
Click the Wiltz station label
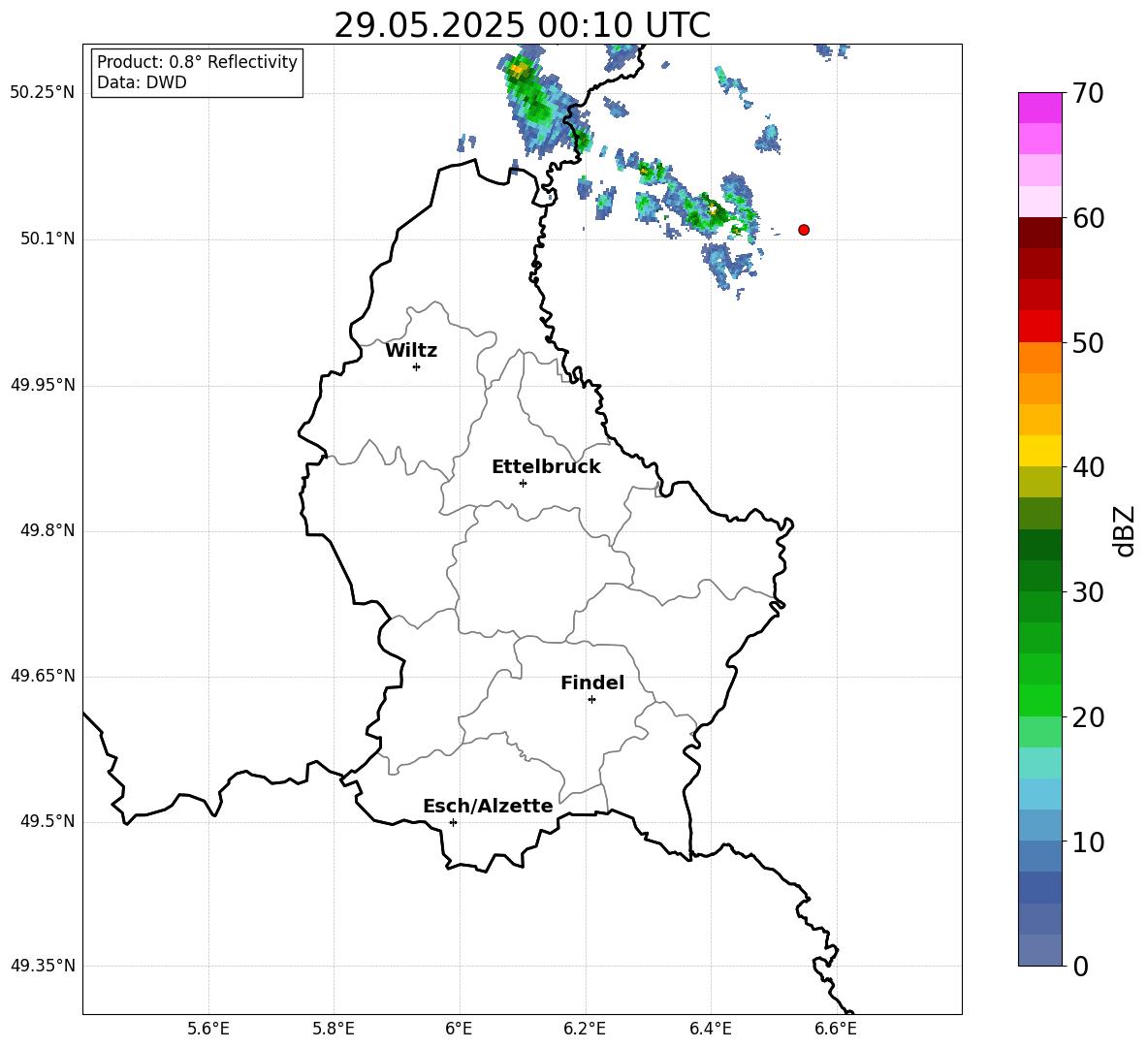tap(411, 351)
